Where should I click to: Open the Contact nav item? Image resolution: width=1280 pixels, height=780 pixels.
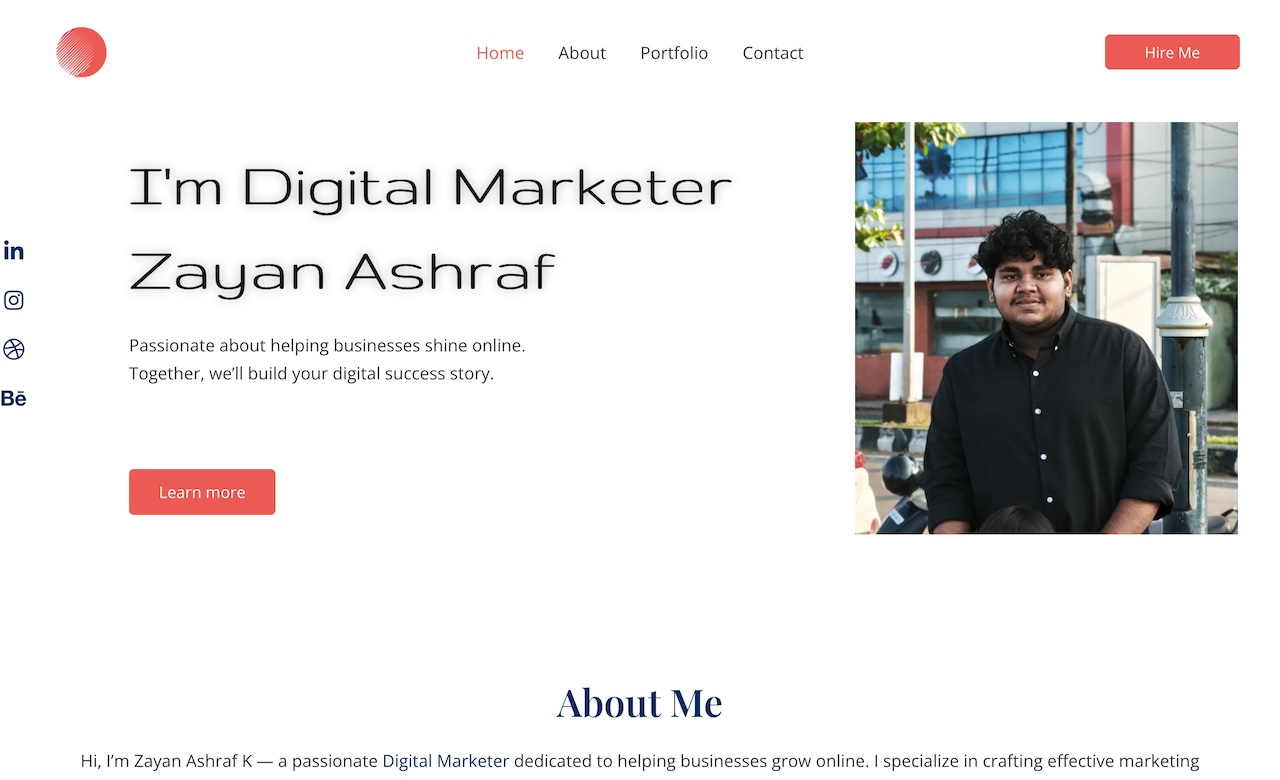tap(773, 53)
